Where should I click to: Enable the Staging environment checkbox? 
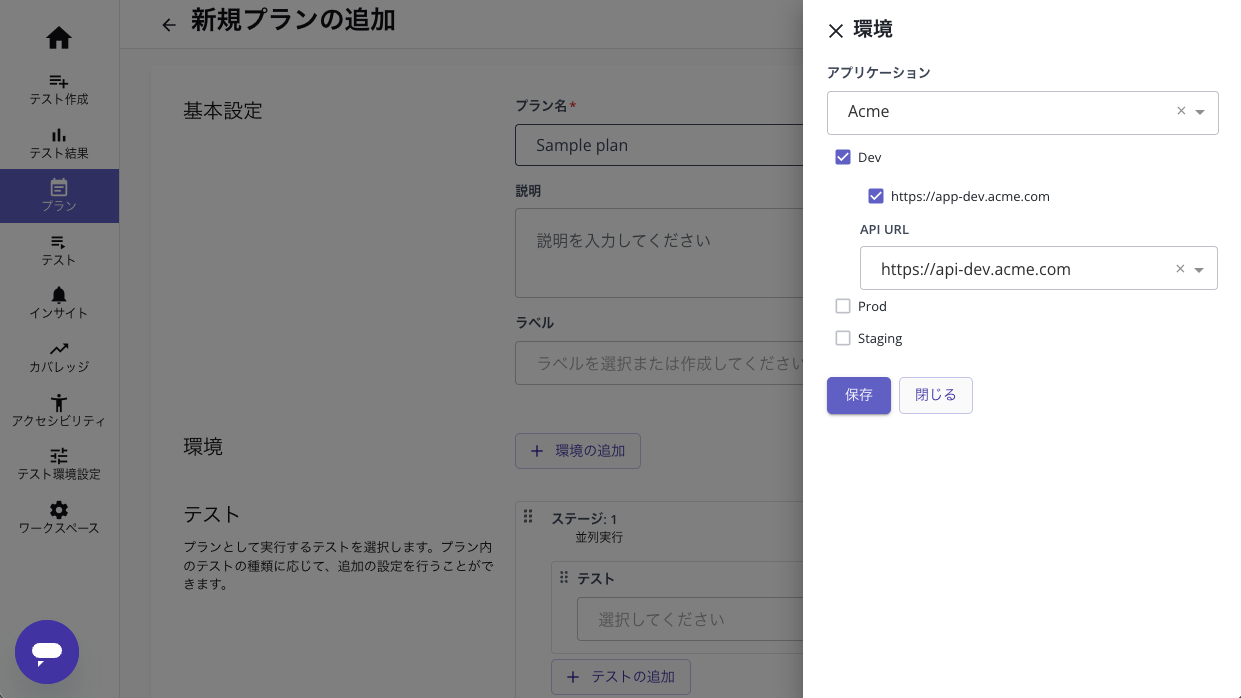(x=843, y=338)
